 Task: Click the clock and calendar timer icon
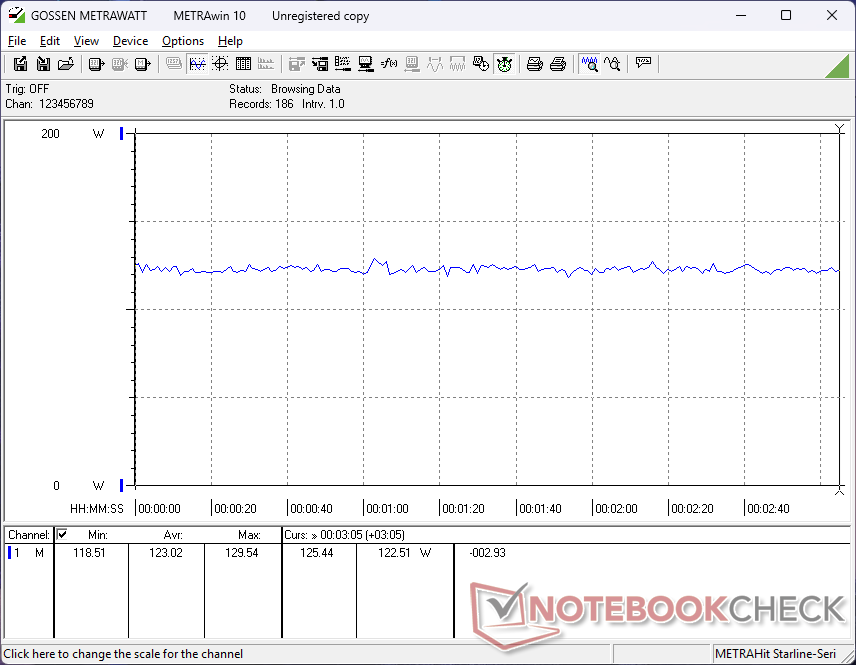(x=480, y=64)
